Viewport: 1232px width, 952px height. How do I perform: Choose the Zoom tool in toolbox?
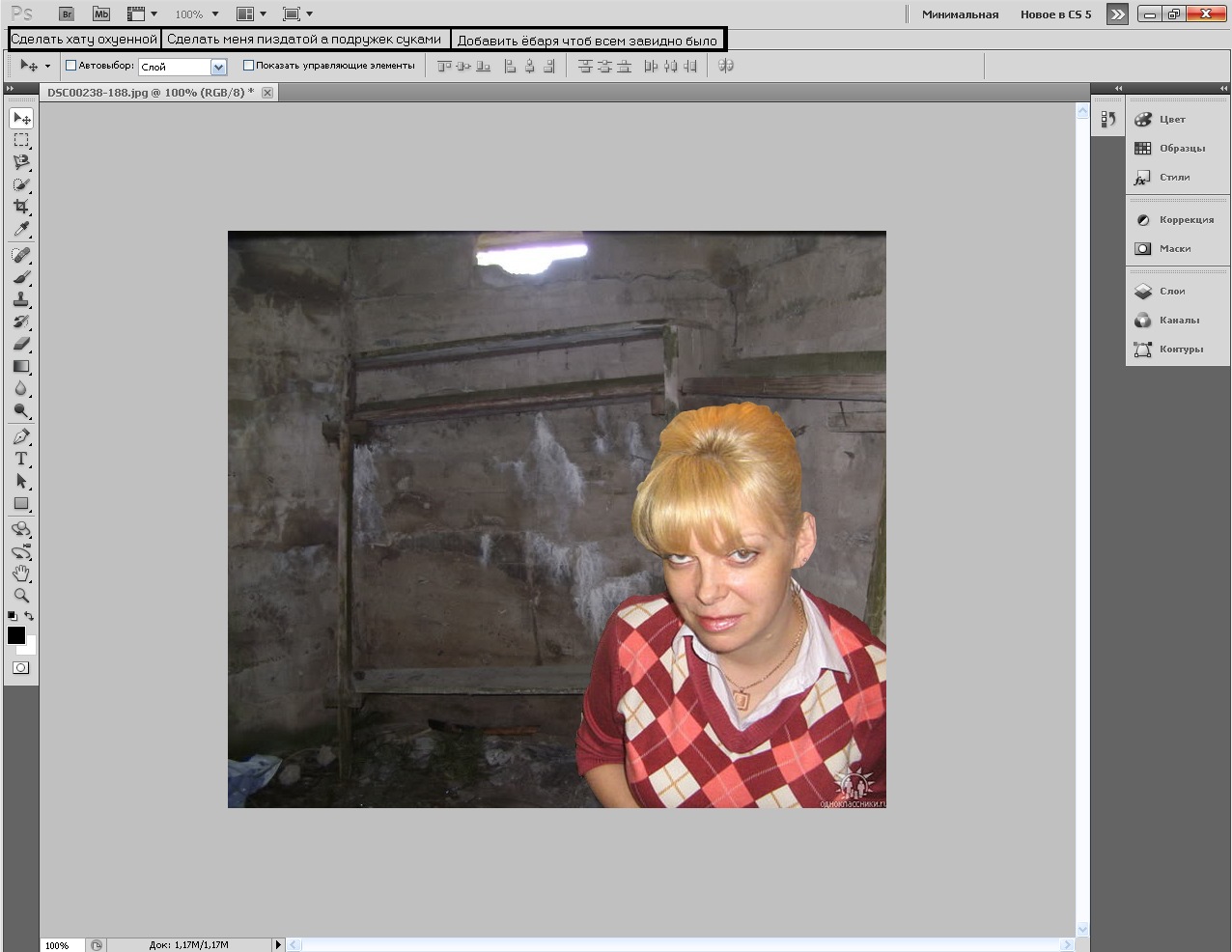point(21,595)
